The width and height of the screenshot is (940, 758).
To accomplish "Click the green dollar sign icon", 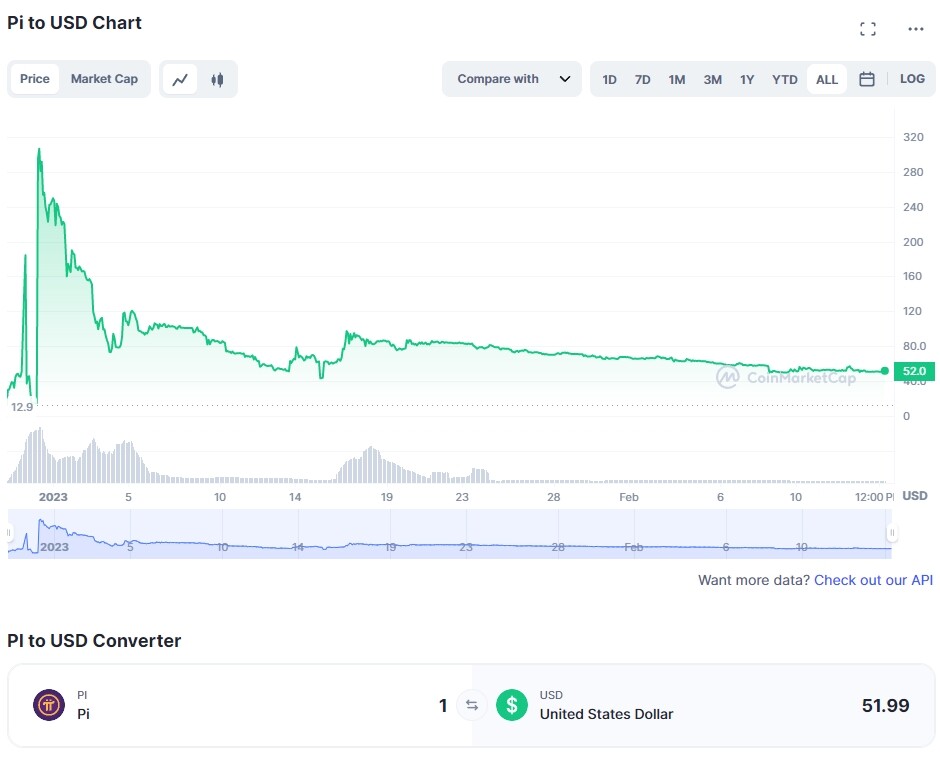I will [x=511, y=705].
